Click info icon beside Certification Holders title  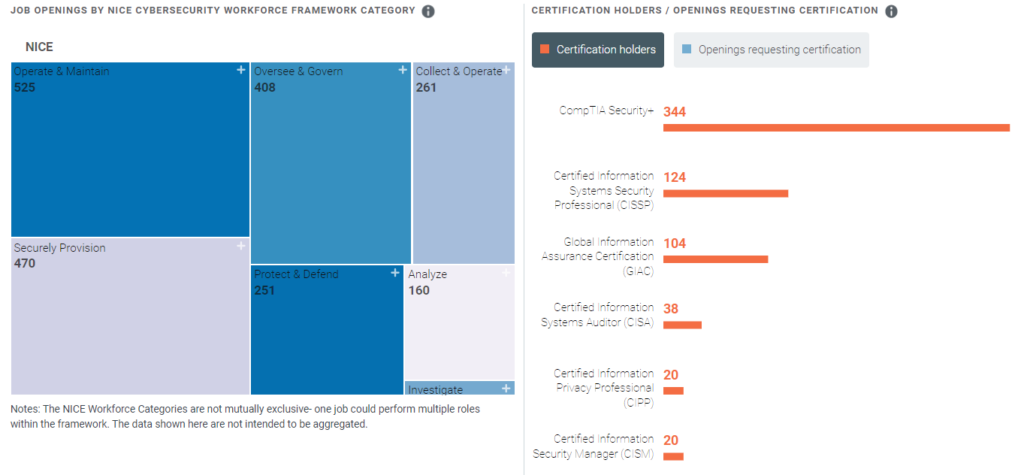891,11
